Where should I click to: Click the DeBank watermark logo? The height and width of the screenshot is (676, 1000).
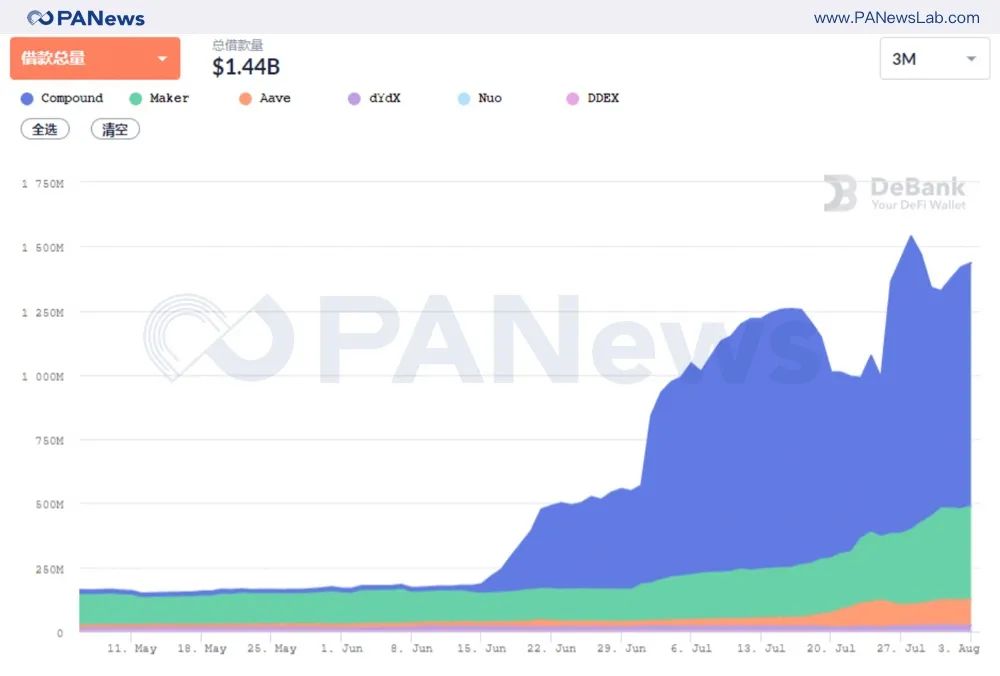click(x=894, y=193)
